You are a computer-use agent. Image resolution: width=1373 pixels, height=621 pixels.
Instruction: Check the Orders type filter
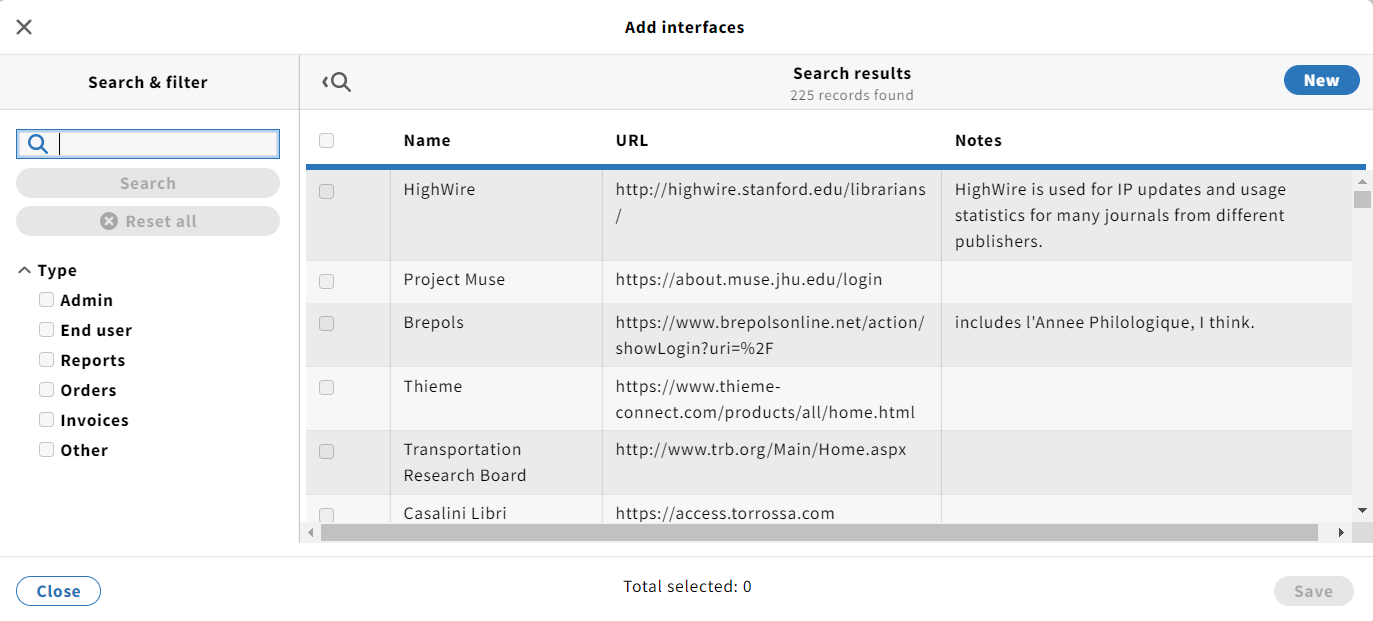coord(46,389)
